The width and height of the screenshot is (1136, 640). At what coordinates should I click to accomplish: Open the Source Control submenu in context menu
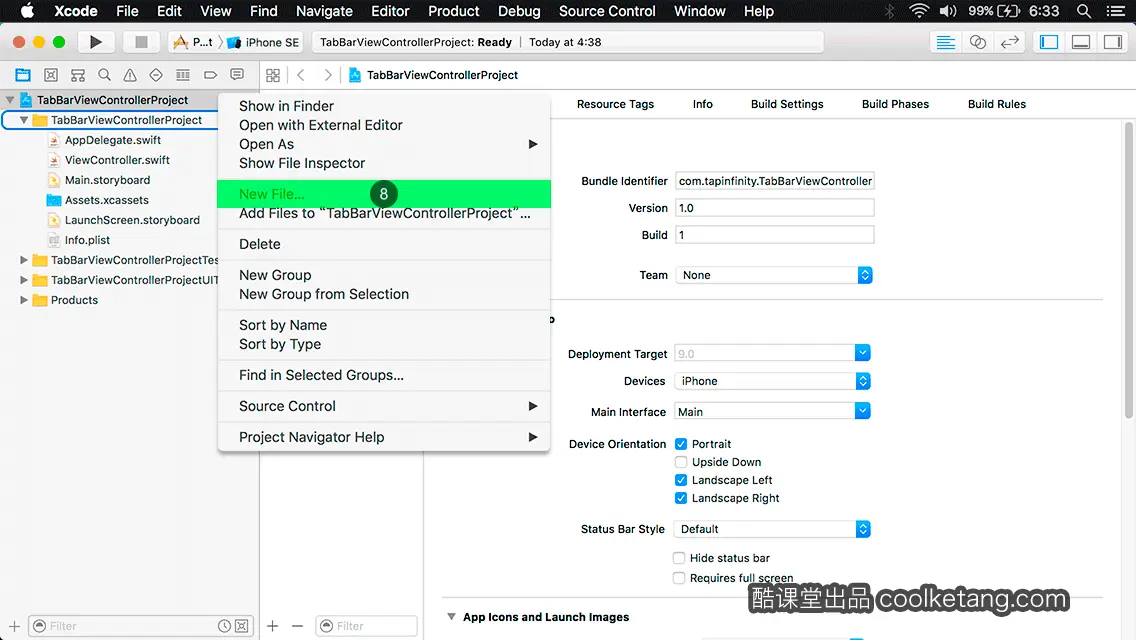384,406
